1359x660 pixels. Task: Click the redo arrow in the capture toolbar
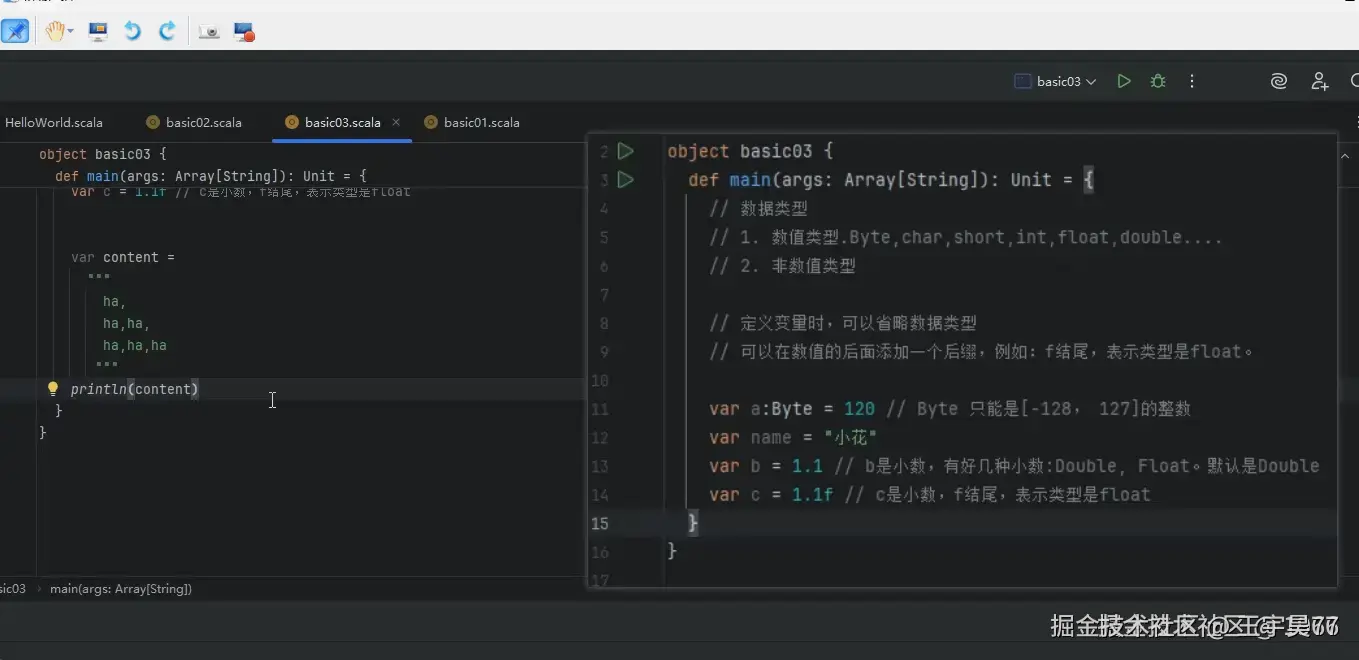[167, 31]
